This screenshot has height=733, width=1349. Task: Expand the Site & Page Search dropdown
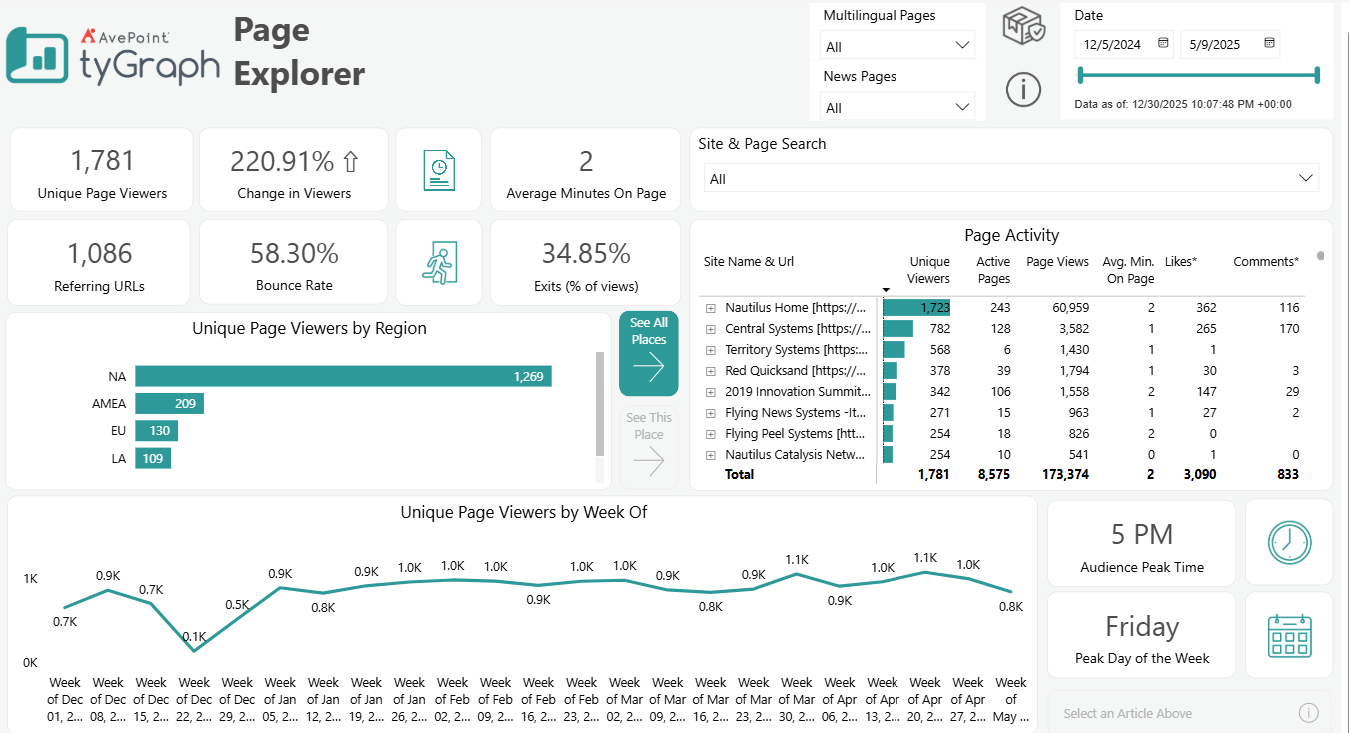[1305, 177]
